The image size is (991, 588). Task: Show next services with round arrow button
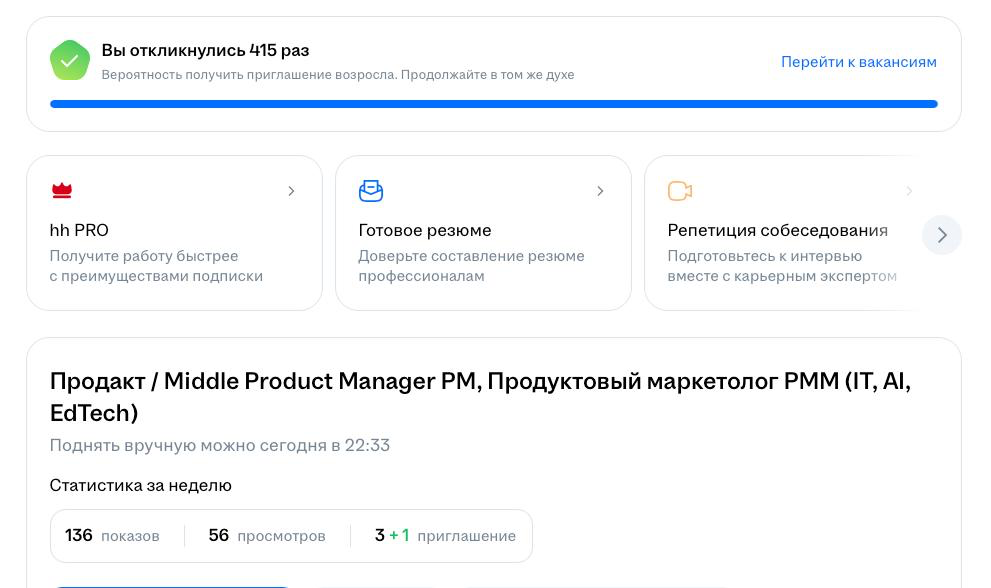942,235
